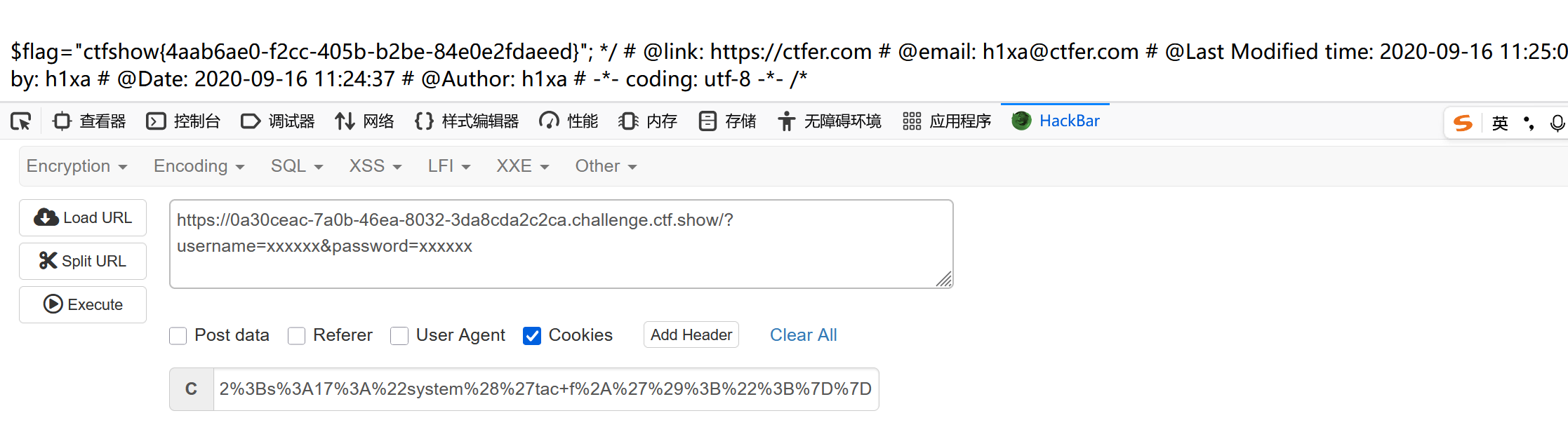Open the 网络 (Network) panel
The width and height of the screenshot is (1568, 425).
tap(364, 121)
